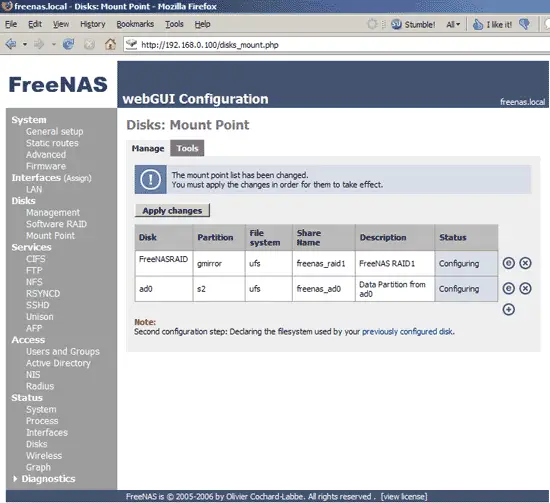Follow the previously configured disk link
This screenshot has width=550, height=503.
[x=408, y=331]
